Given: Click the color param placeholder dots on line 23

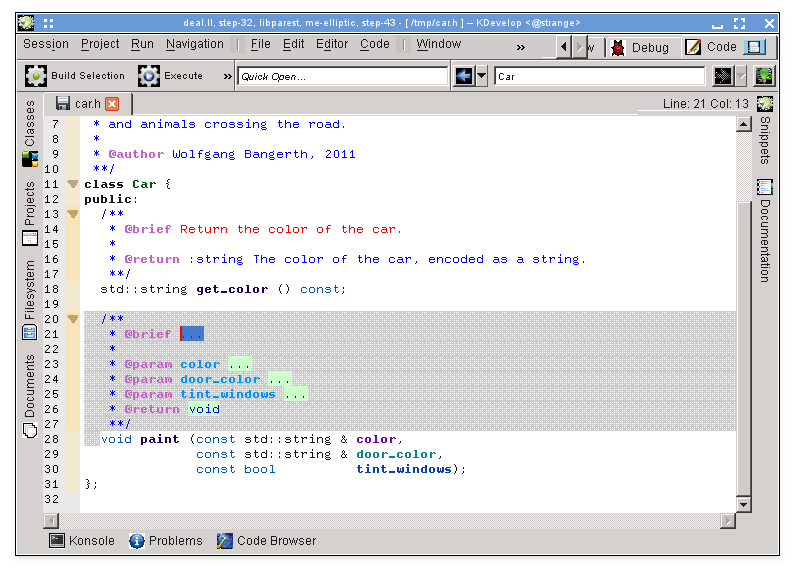Looking at the screenshot, I should pyautogui.click(x=239, y=364).
